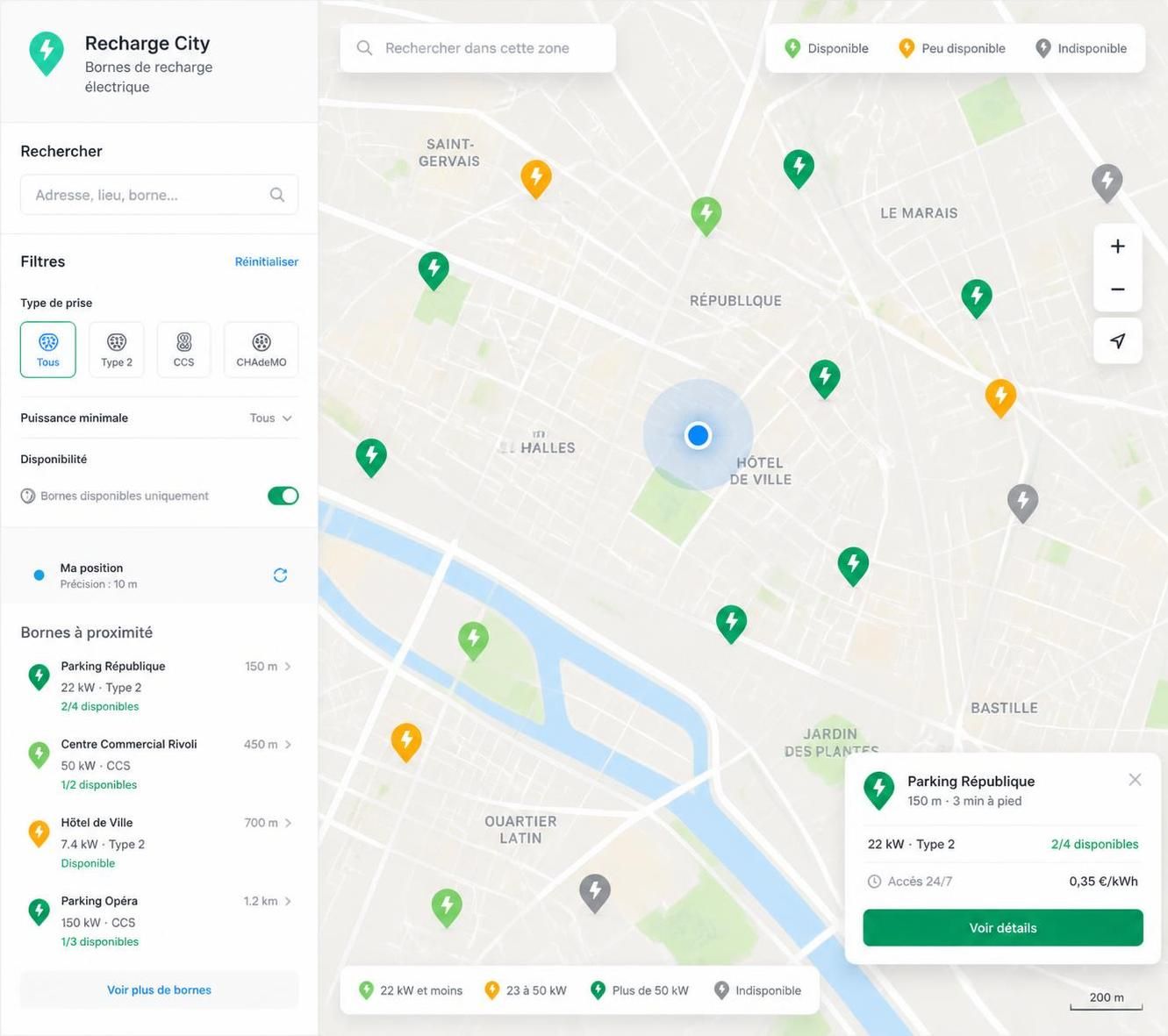This screenshot has width=1168, height=1036.
Task: Select the Tous plug type filter
Action: tap(48, 349)
